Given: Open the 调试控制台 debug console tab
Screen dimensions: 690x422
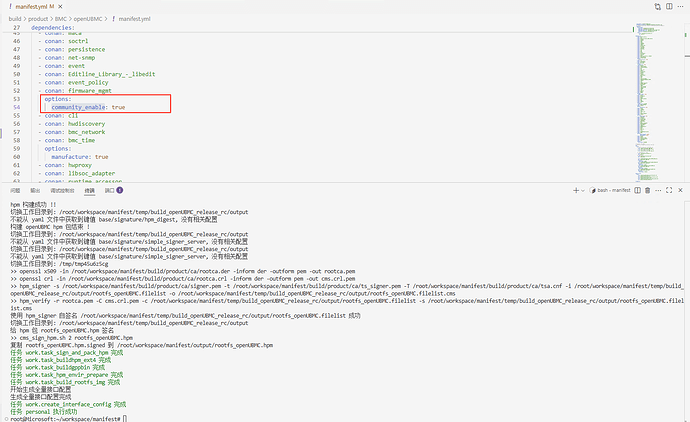Looking at the screenshot, I should pos(63,189).
